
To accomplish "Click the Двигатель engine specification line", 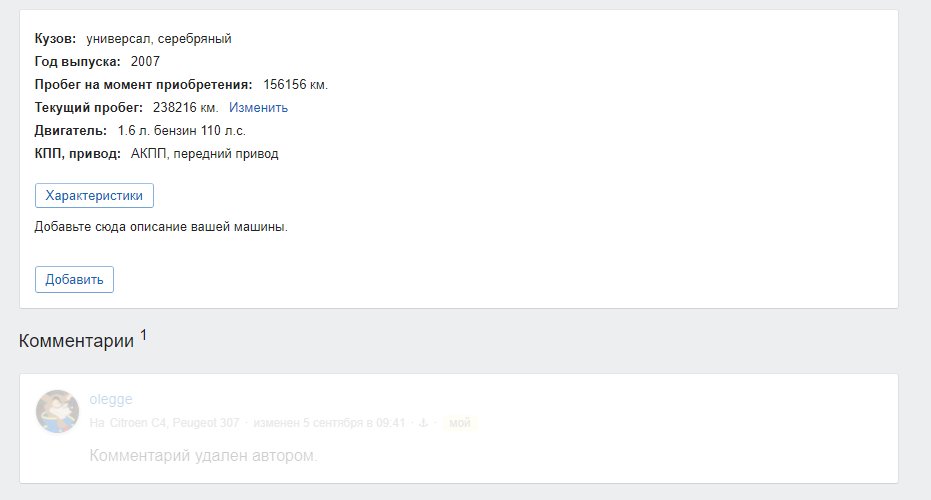I will click(140, 131).
